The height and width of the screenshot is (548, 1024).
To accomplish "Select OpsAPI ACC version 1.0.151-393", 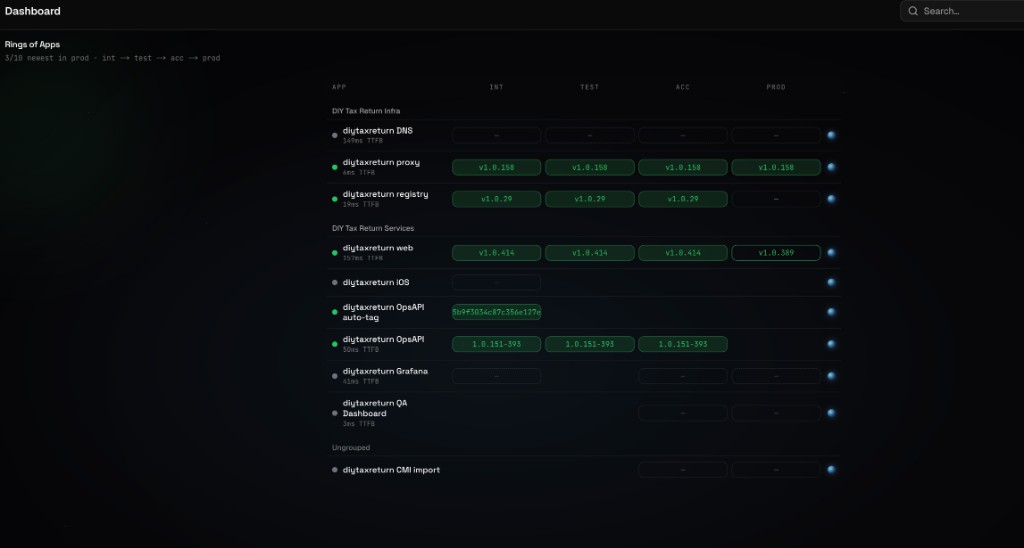I will click(x=682, y=344).
